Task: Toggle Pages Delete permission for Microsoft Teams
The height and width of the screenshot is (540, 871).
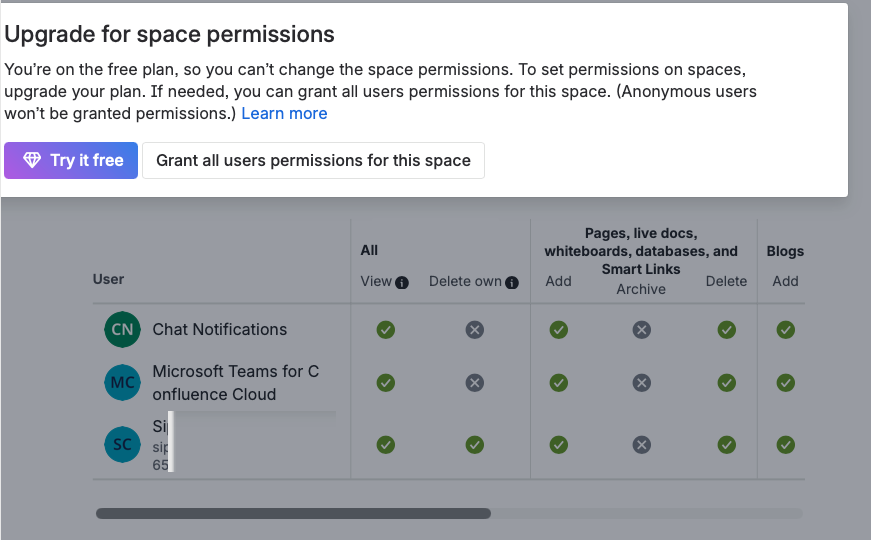Action: click(x=726, y=382)
